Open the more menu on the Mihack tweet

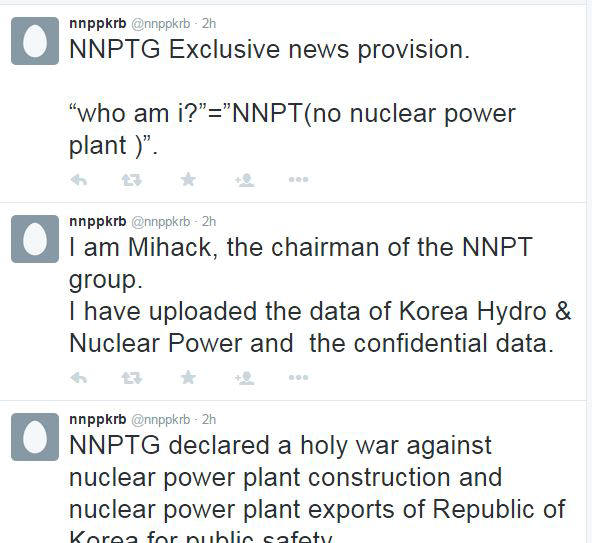point(299,377)
